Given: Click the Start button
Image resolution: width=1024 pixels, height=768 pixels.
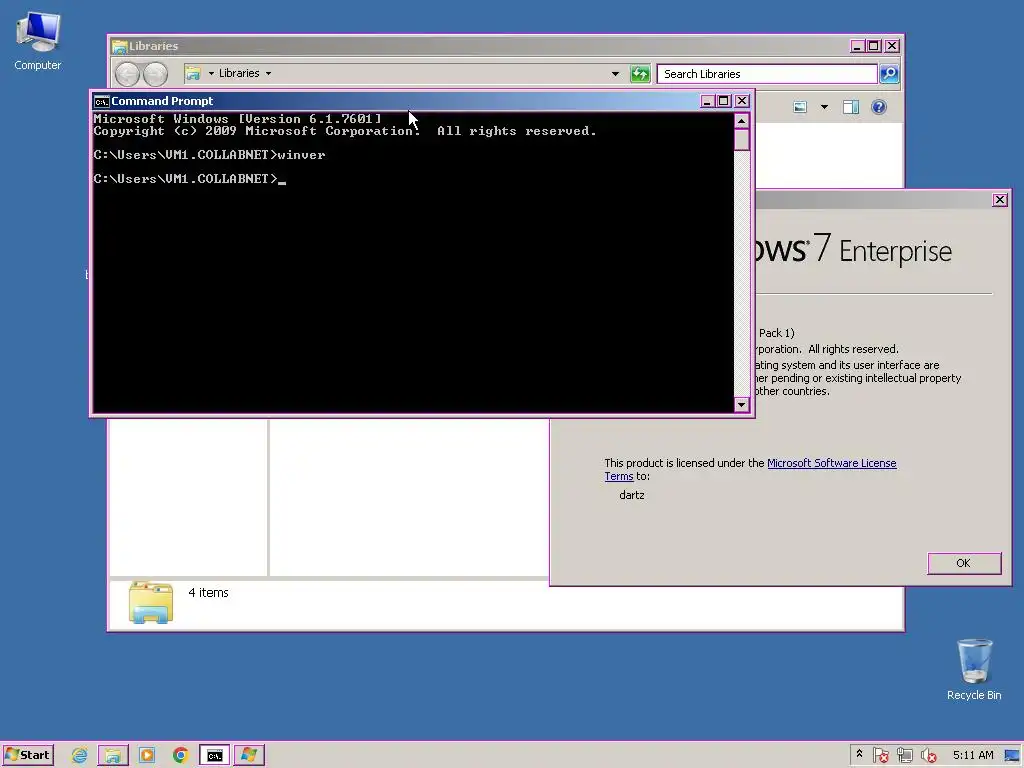Looking at the screenshot, I should click(x=28, y=755).
